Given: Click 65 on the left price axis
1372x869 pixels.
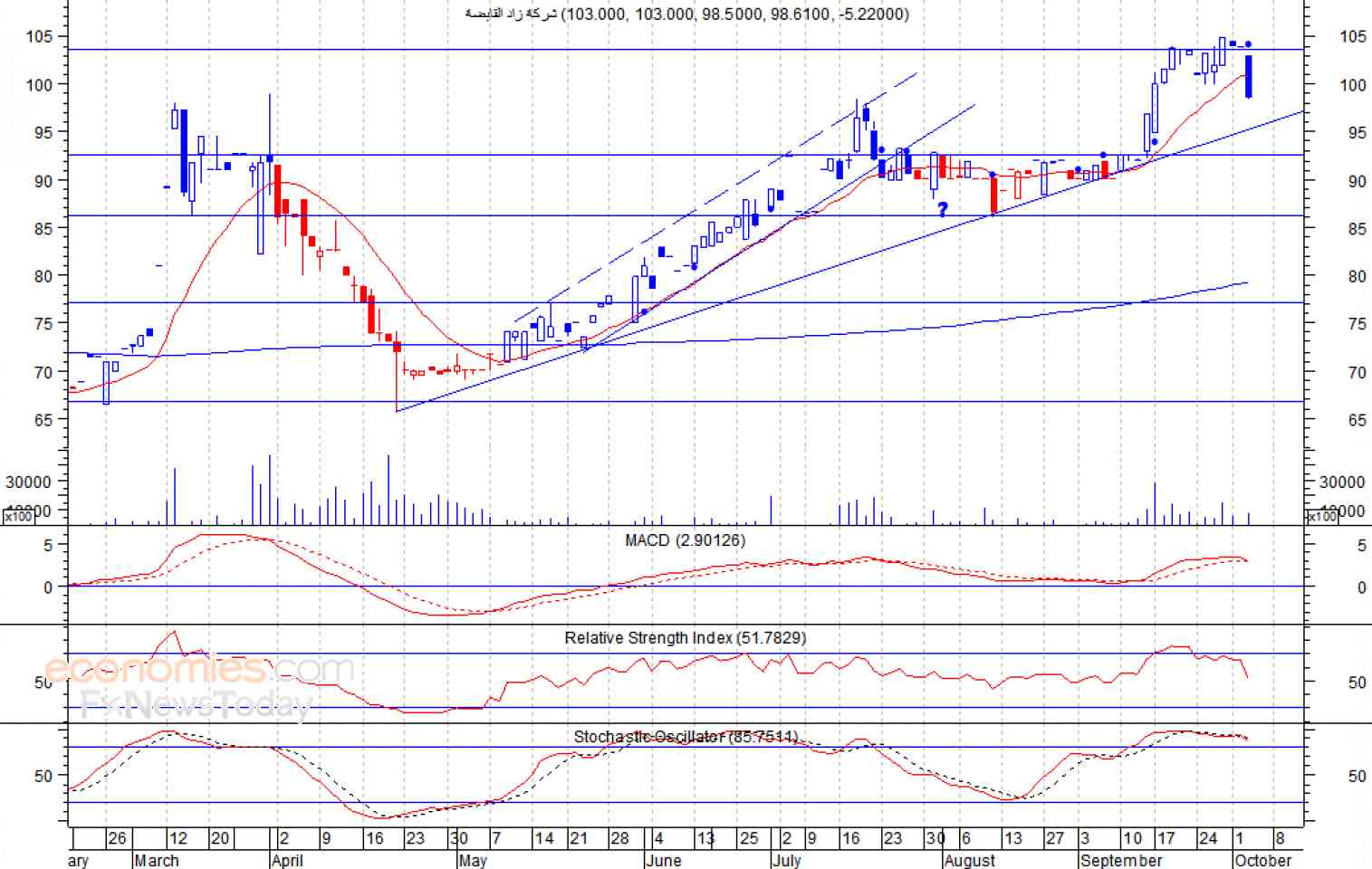Looking at the screenshot, I should 45,420.
